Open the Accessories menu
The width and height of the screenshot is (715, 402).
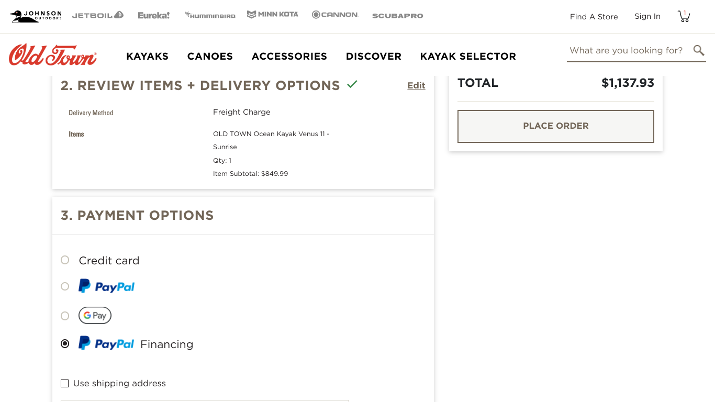(x=289, y=56)
